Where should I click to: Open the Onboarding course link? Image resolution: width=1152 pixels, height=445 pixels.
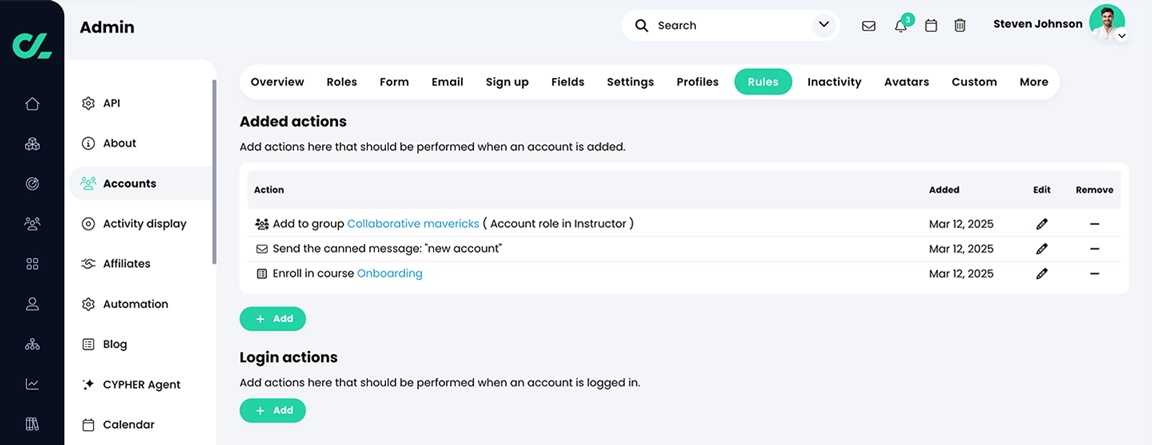(389, 274)
